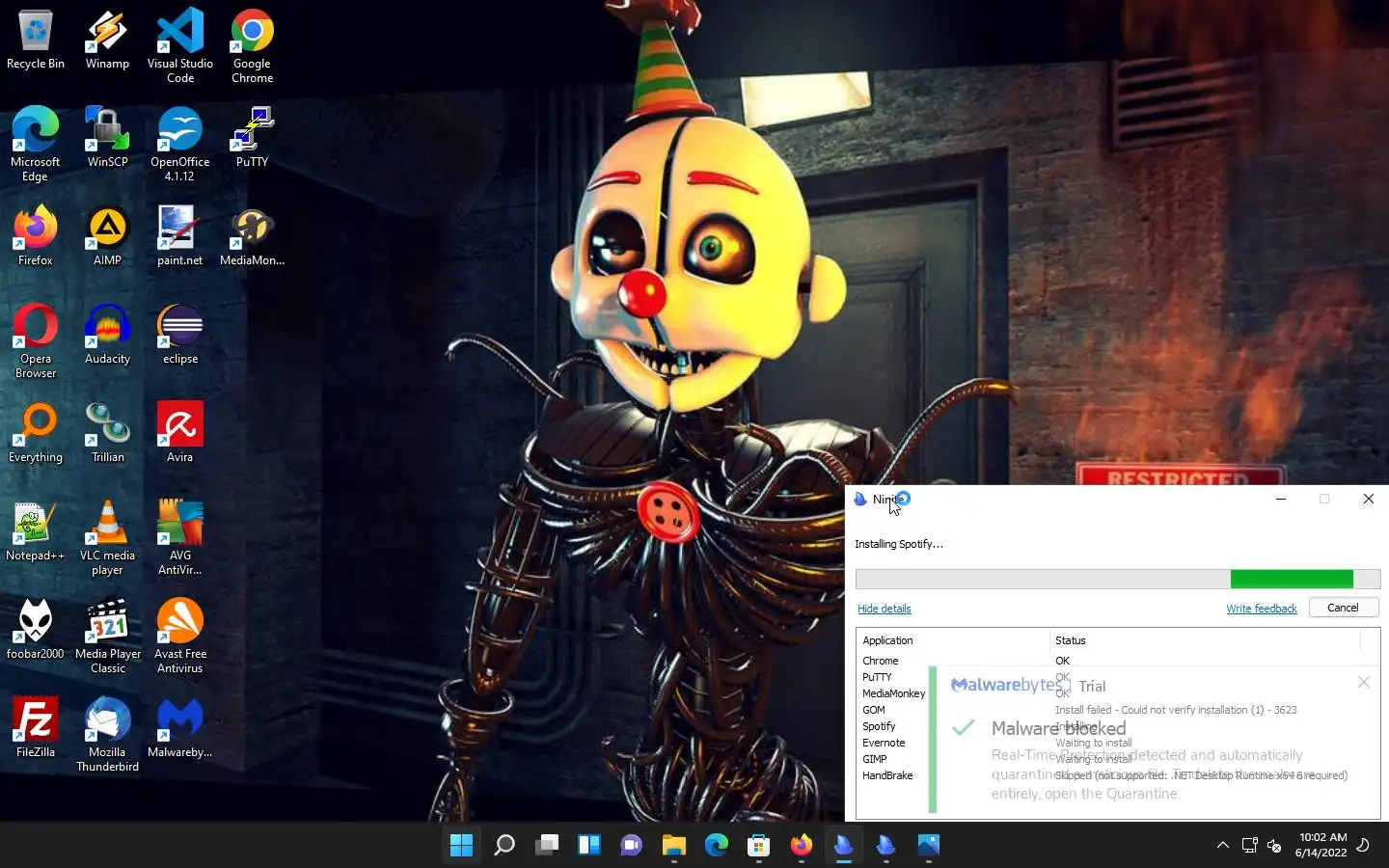Viewport: 1389px width, 868px height.
Task: Select the paint.net desktop shortcut
Action: click(180, 236)
